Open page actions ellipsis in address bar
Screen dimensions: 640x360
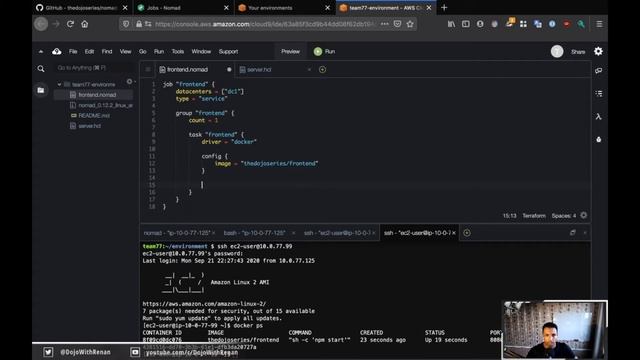384,24
